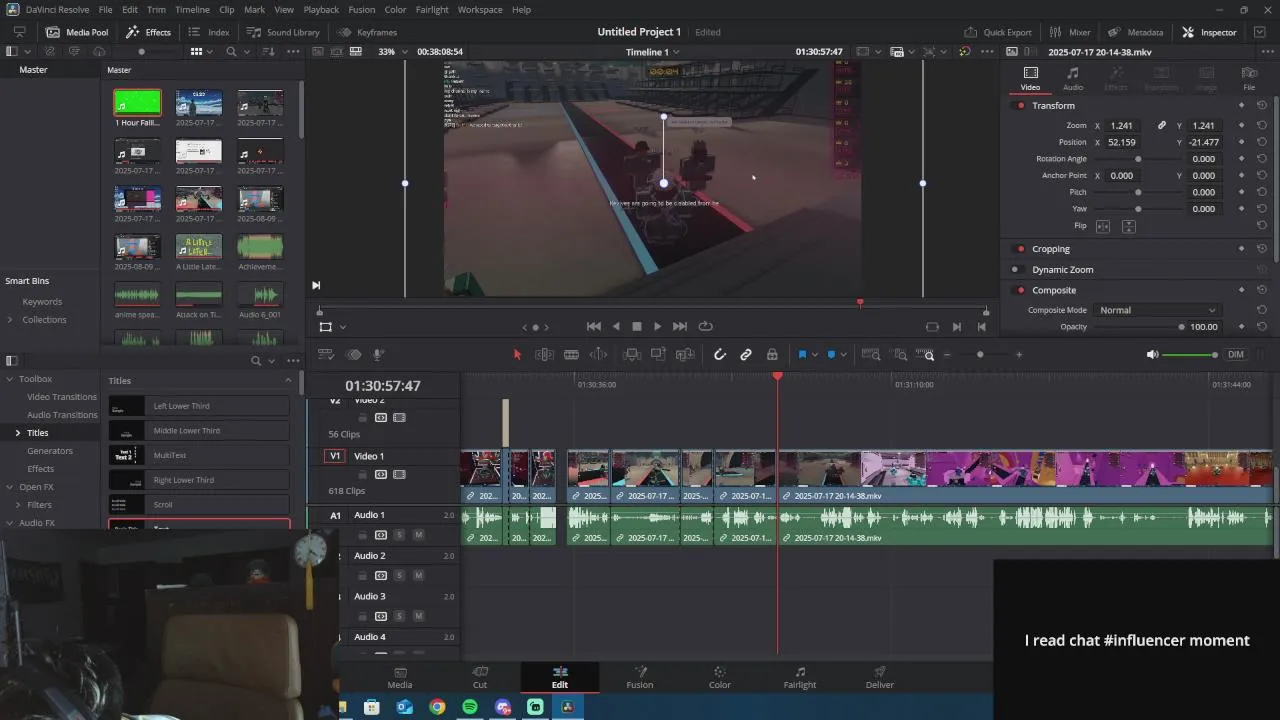Click the Quick Export button

coord(998,32)
